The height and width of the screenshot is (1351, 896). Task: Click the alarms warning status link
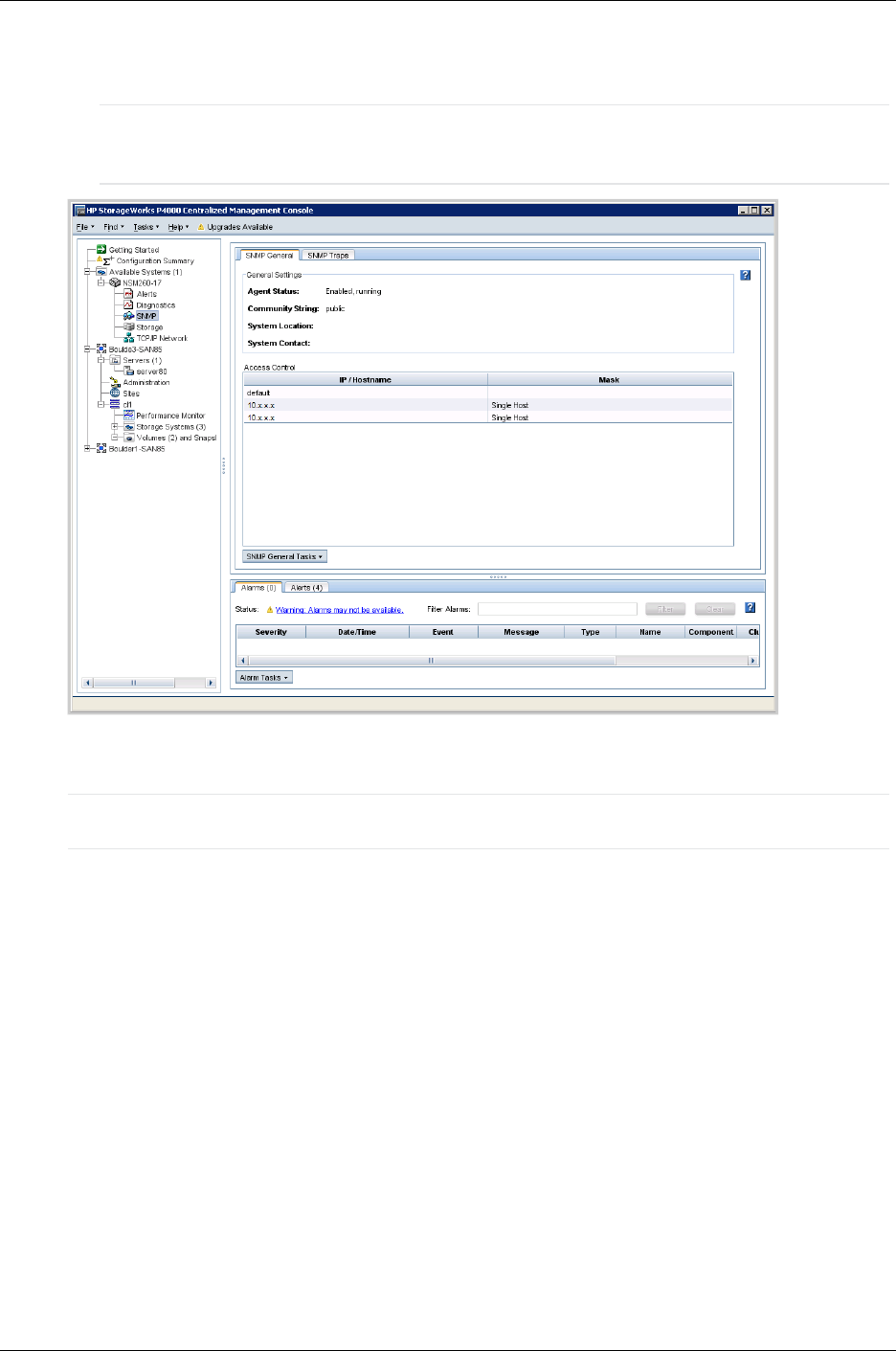coord(339,610)
